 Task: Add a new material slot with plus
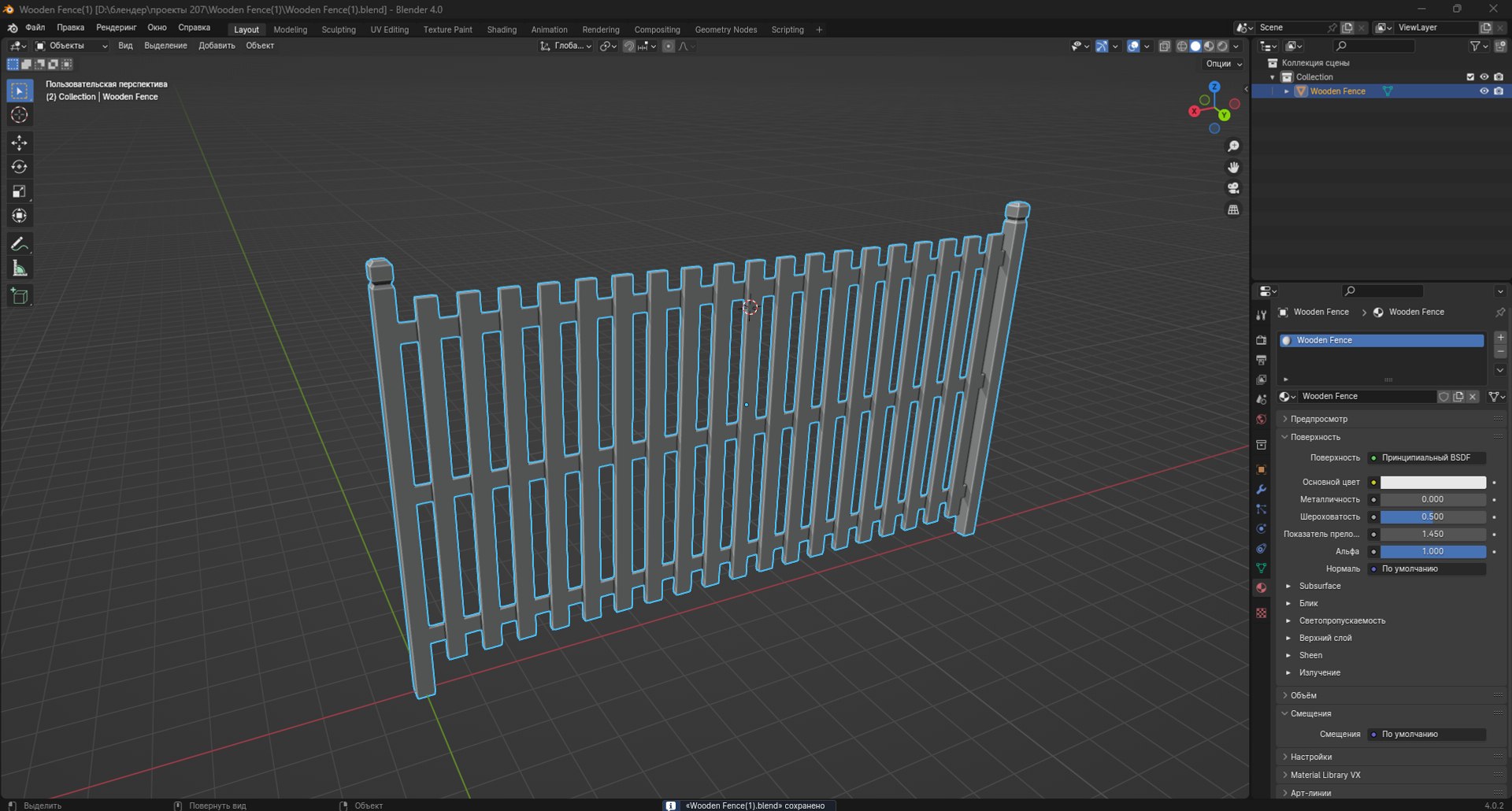click(x=1500, y=337)
